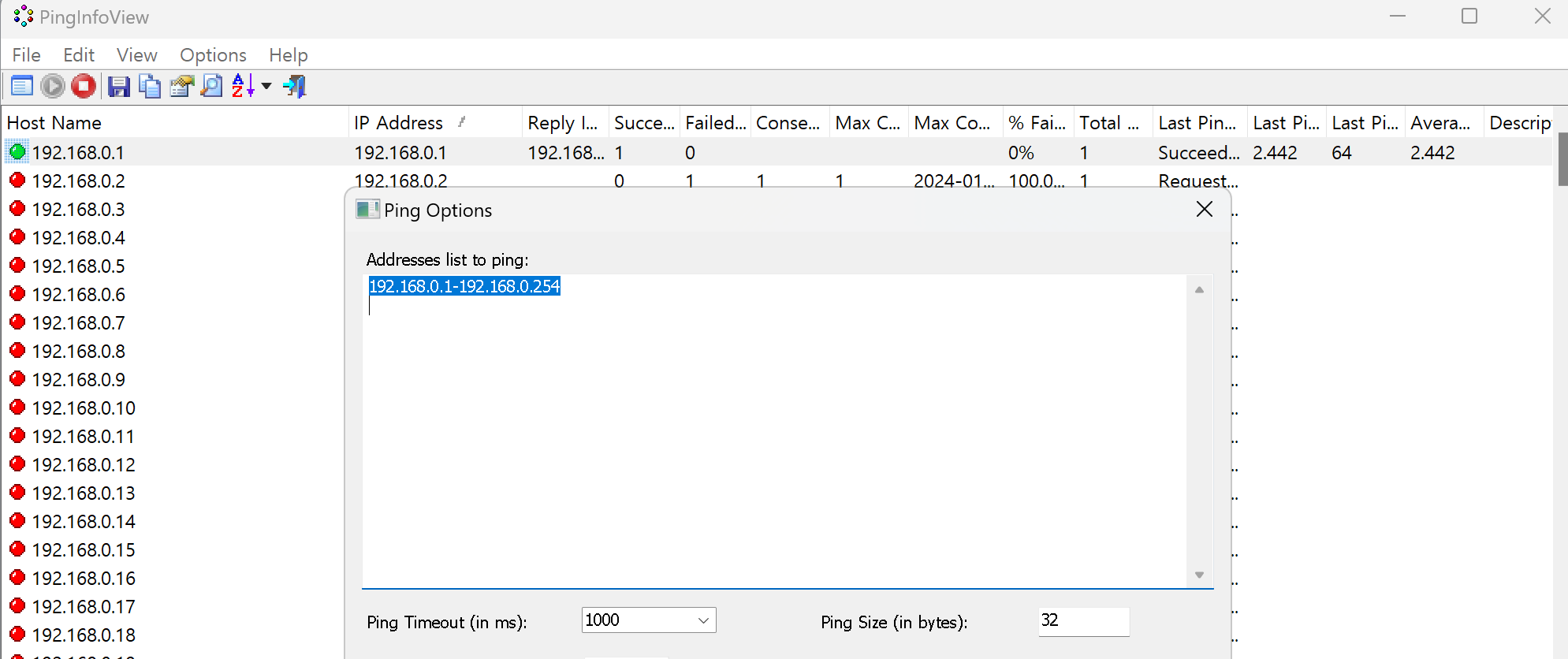Click the A-Z sort toolbar icon
Image resolution: width=1568 pixels, height=659 pixels.
(243, 86)
